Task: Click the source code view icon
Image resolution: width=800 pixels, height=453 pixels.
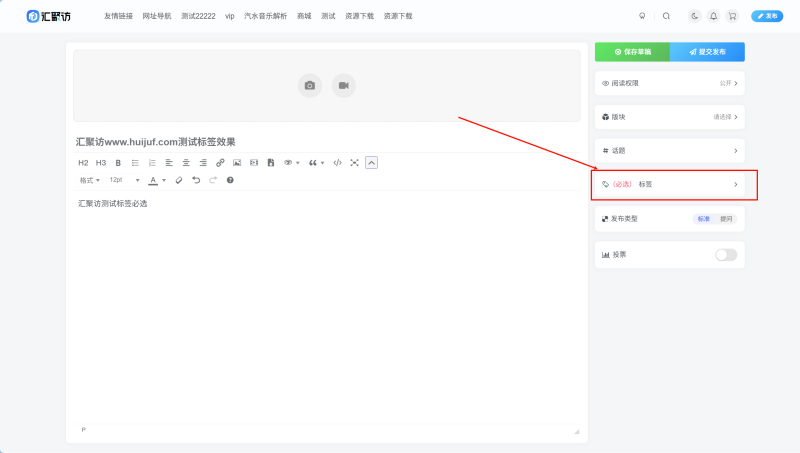Action: pyautogui.click(x=337, y=163)
